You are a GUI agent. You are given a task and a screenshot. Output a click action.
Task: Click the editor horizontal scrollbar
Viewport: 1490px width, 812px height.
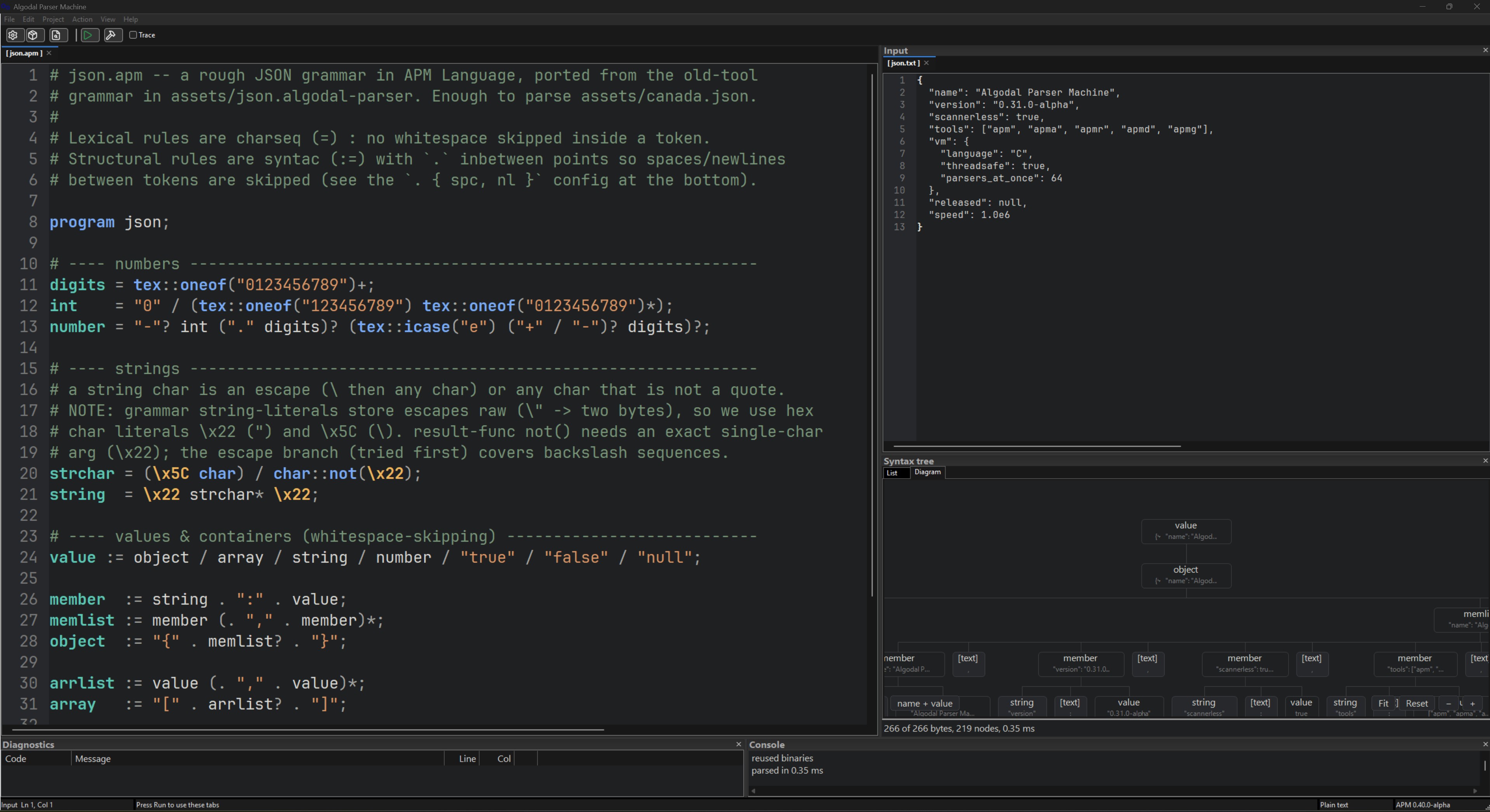308,730
